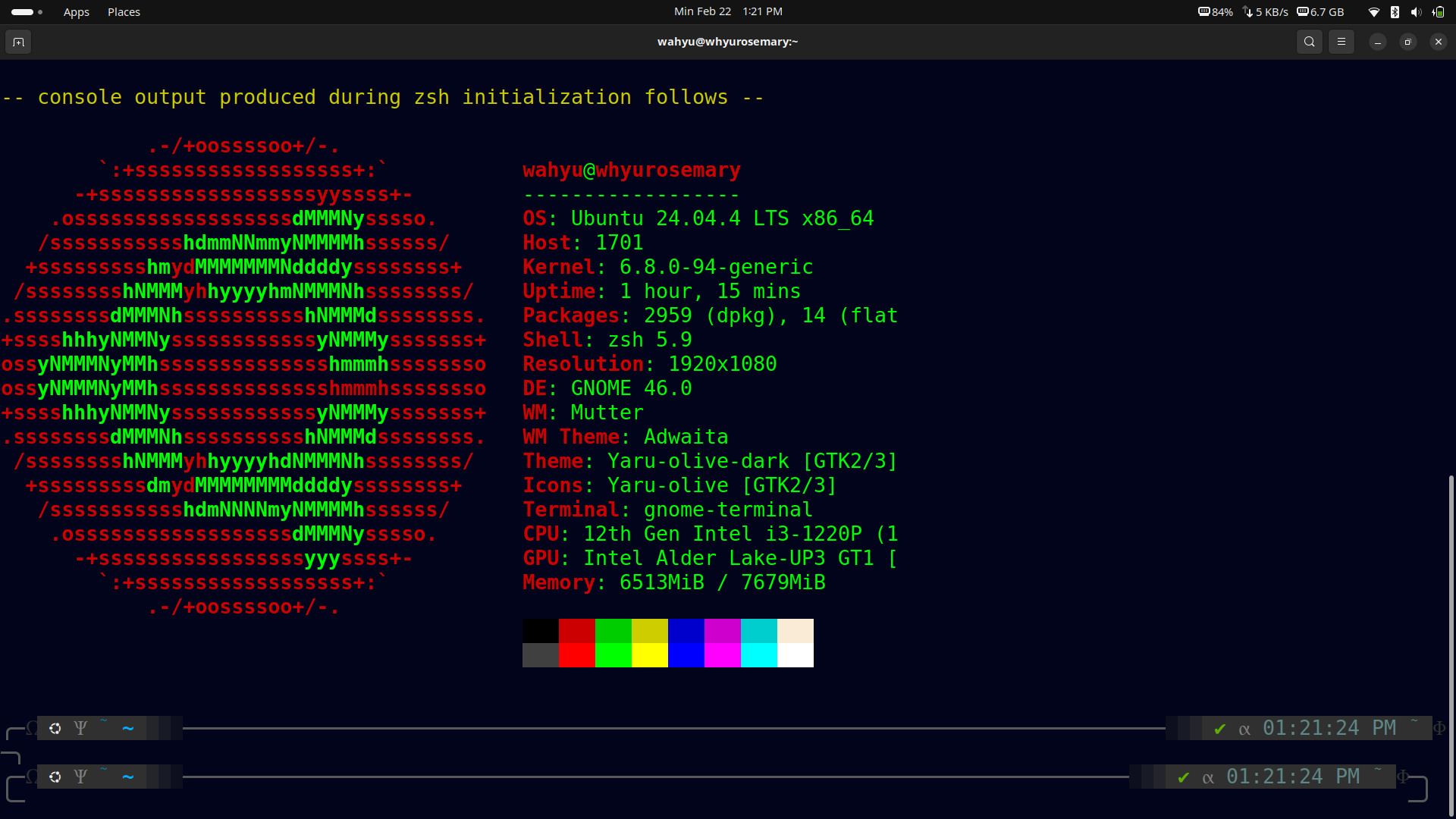Viewport: 1456px width, 819px height.
Task: Click the Wi-Fi status icon
Action: click(x=1373, y=11)
